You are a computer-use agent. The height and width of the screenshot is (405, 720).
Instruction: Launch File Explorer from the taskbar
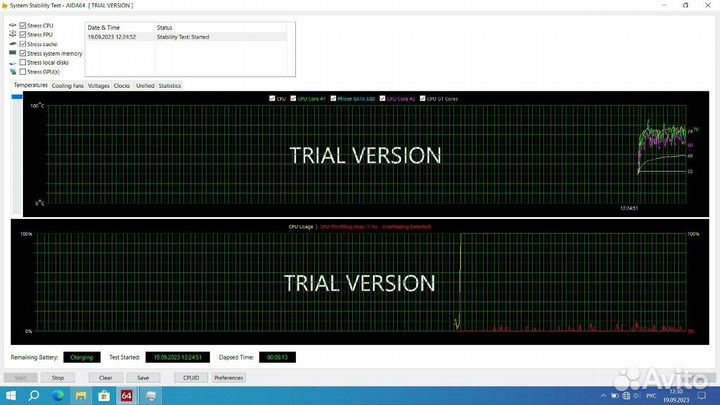pos(80,396)
